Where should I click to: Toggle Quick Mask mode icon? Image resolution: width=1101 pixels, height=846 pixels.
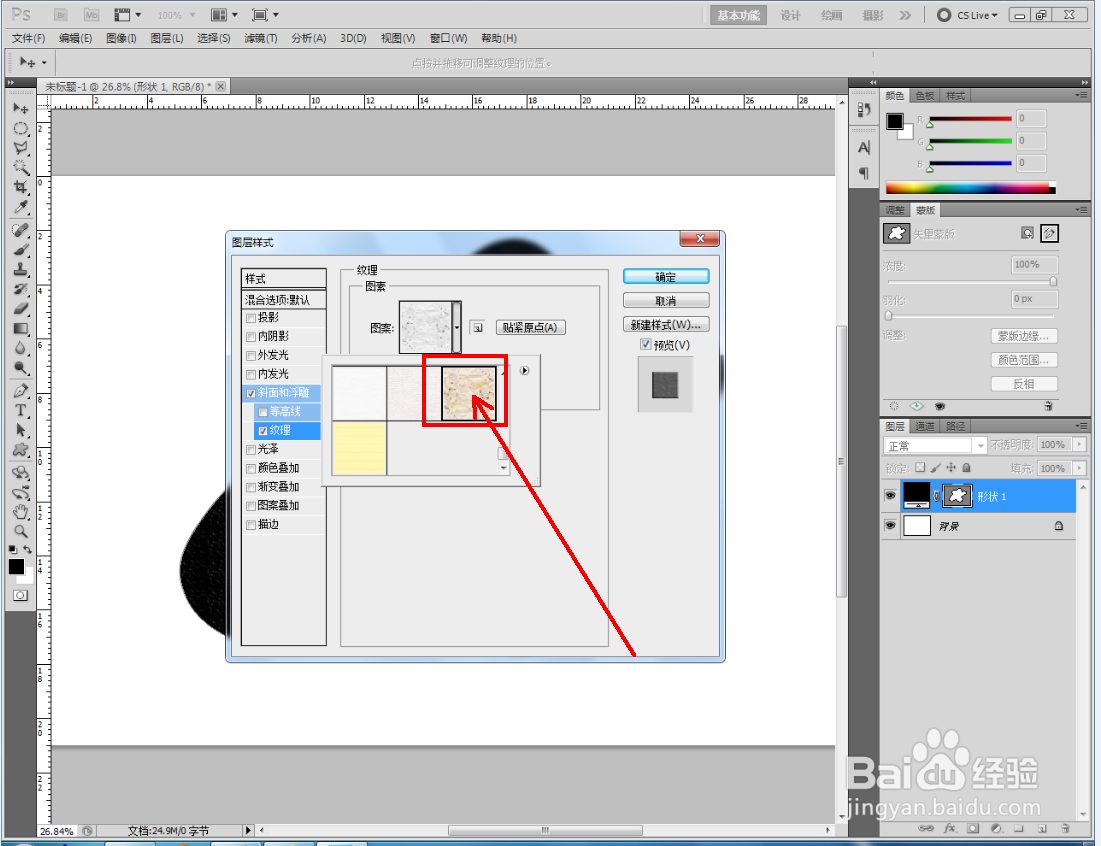[x=20, y=595]
